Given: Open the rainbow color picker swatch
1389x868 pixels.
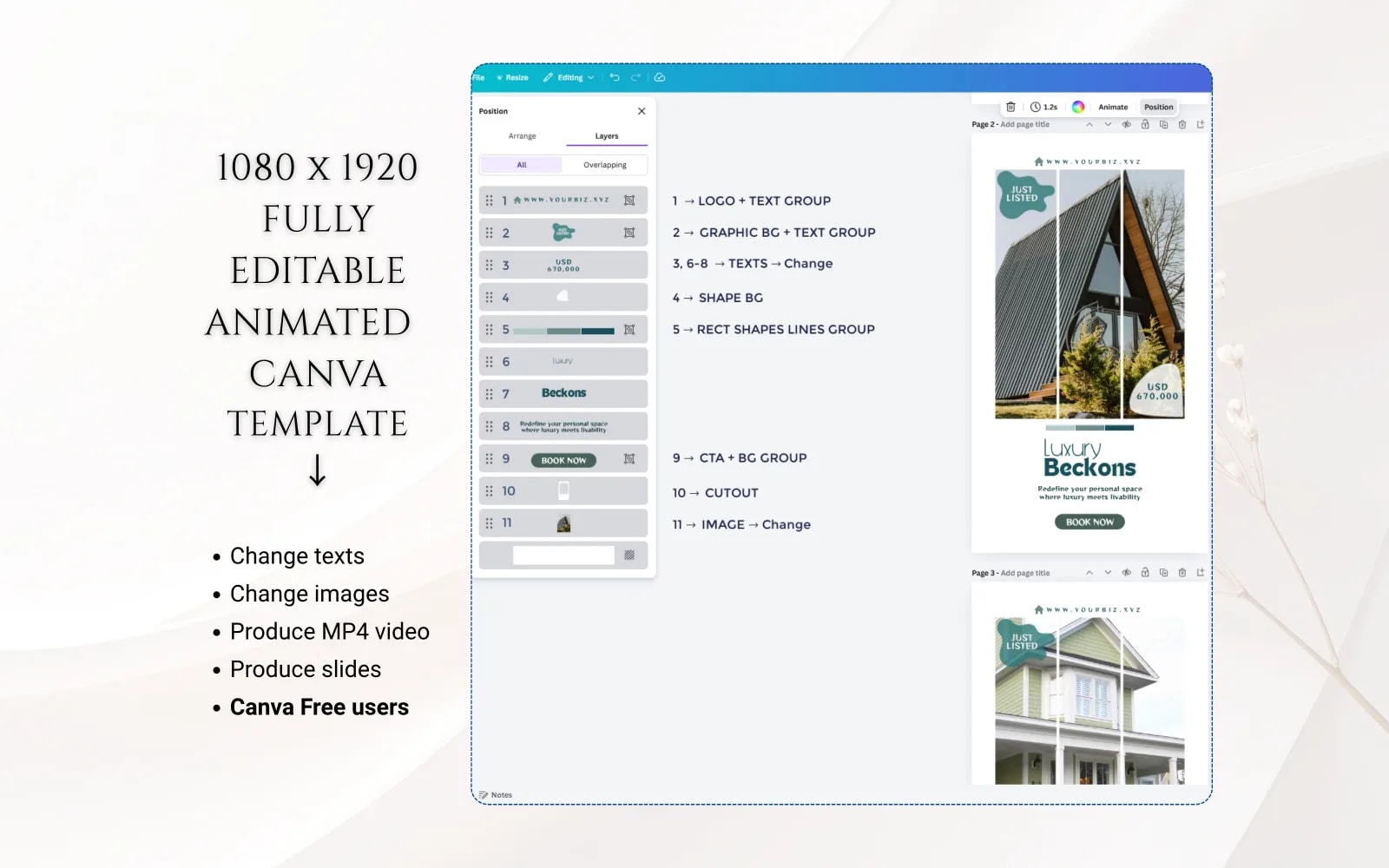Looking at the screenshot, I should pos(1078,107).
